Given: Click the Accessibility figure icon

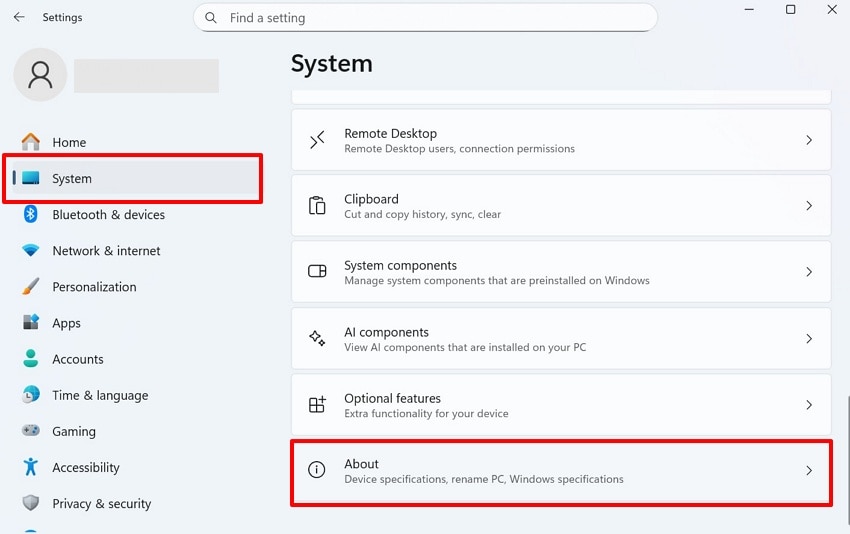Looking at the screenshot, I should coord(31,467).
